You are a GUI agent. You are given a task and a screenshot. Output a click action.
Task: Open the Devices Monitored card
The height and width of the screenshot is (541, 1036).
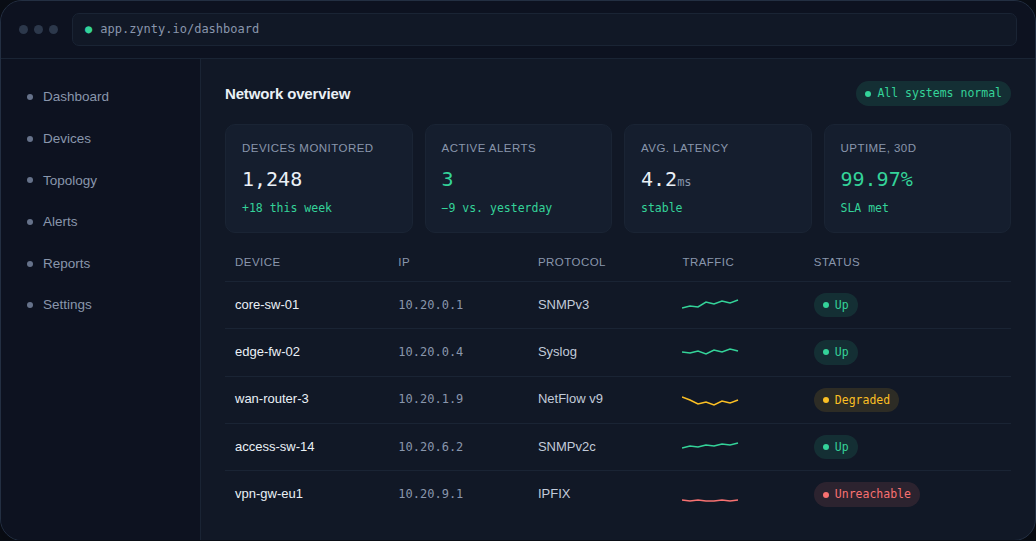(x=318, y=178)
